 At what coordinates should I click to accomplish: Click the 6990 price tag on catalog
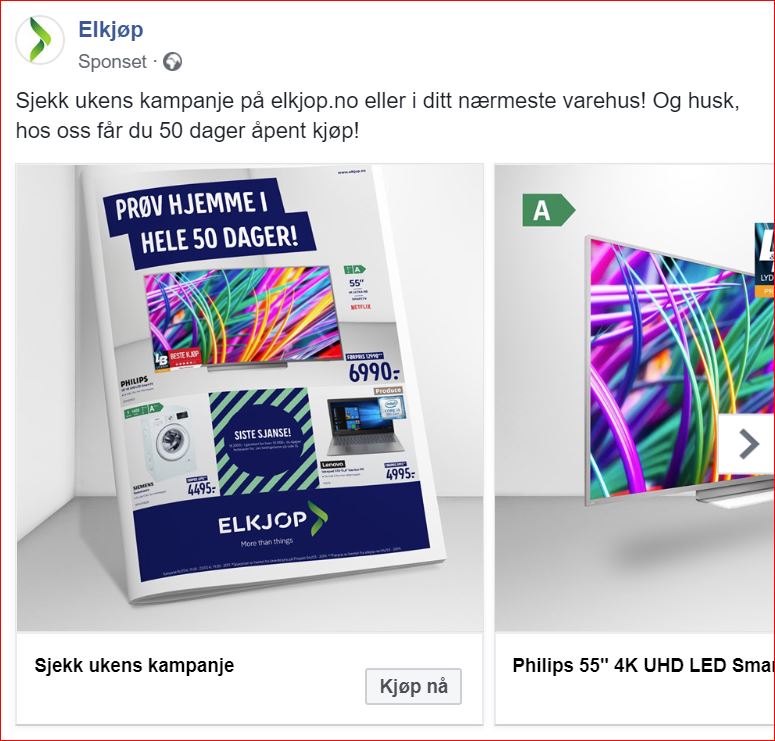(373, 372)
